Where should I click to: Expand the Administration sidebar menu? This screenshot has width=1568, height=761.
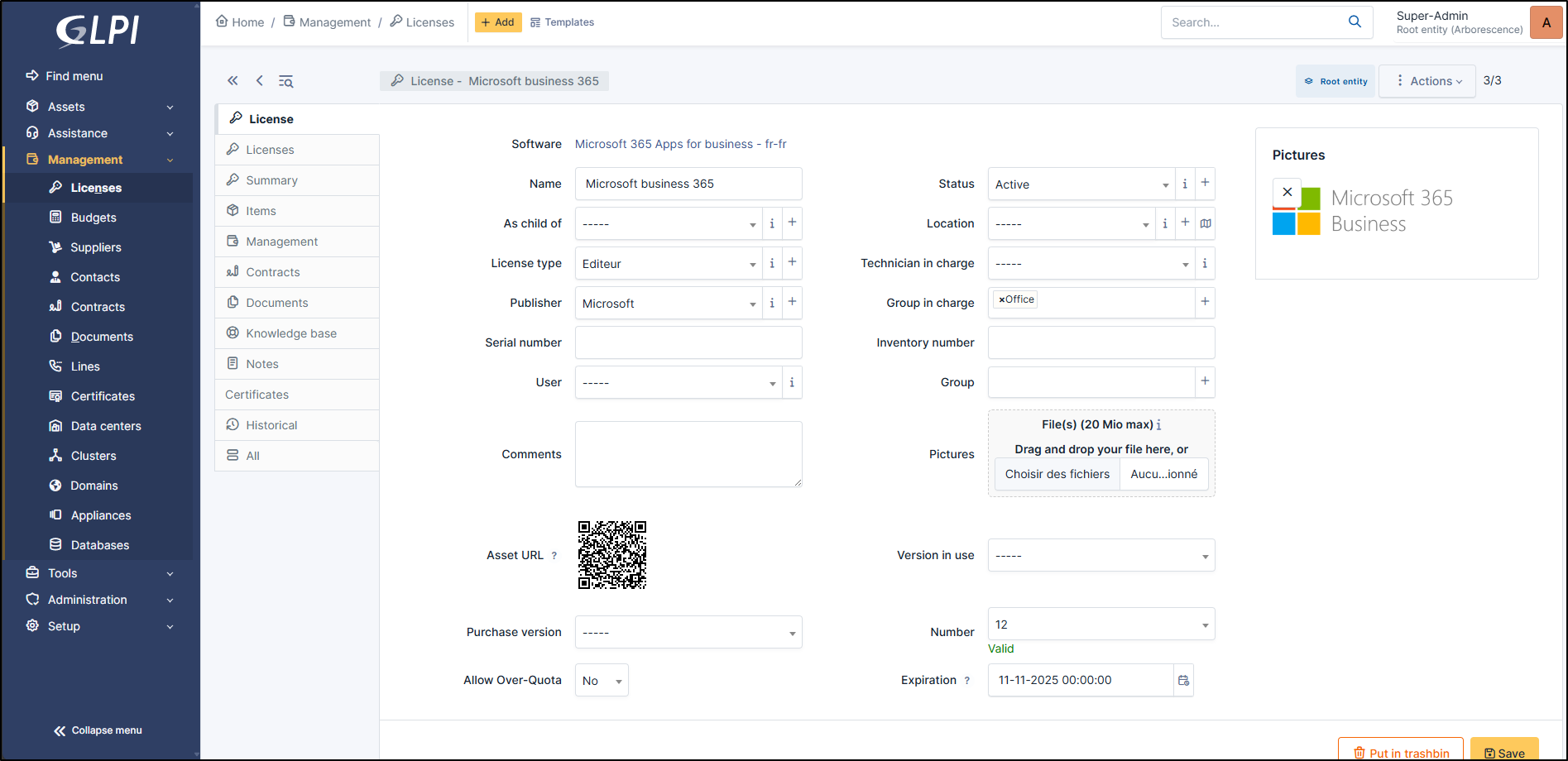tap(99, 600)
